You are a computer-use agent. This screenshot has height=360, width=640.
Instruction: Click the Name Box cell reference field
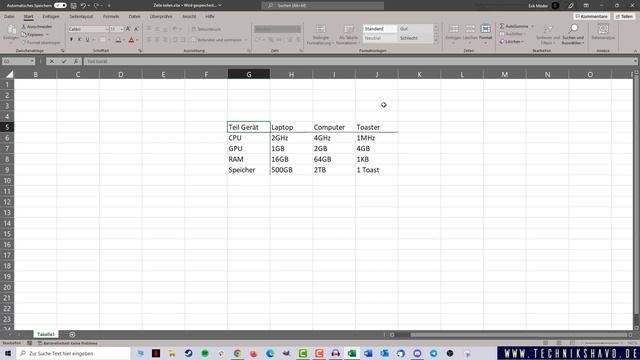[18, 61]
